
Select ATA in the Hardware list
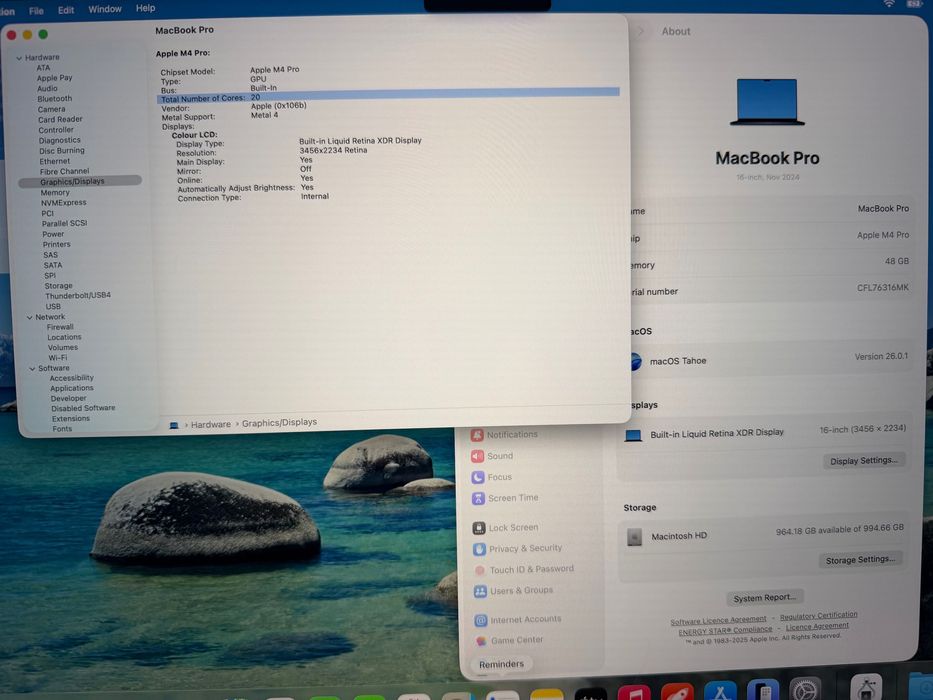[43, 68]
